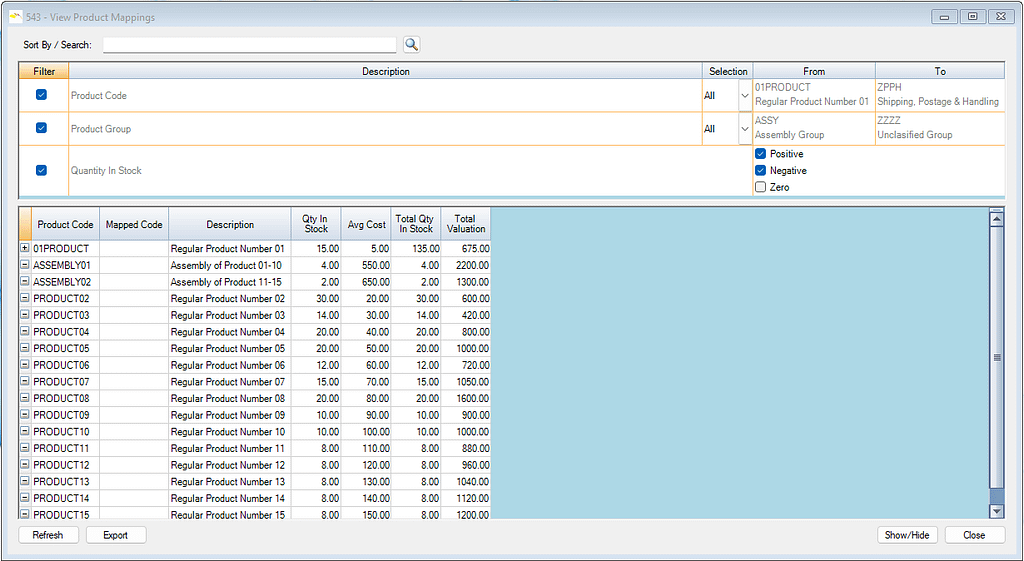Click the application icon in title bar
Viewport: 1024px width, 561px height.
click(x=15, y=17)
